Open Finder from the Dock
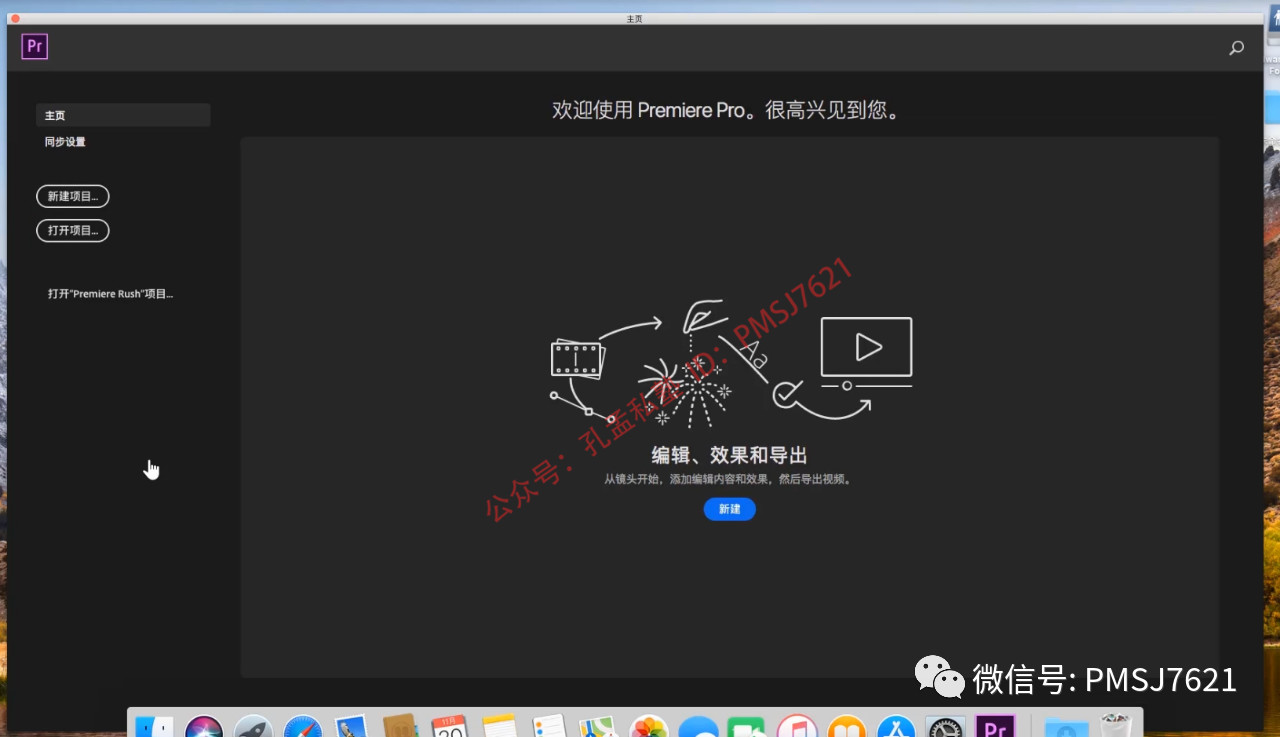The width and height of the screenshot is (1280, 737). [155, 727]
